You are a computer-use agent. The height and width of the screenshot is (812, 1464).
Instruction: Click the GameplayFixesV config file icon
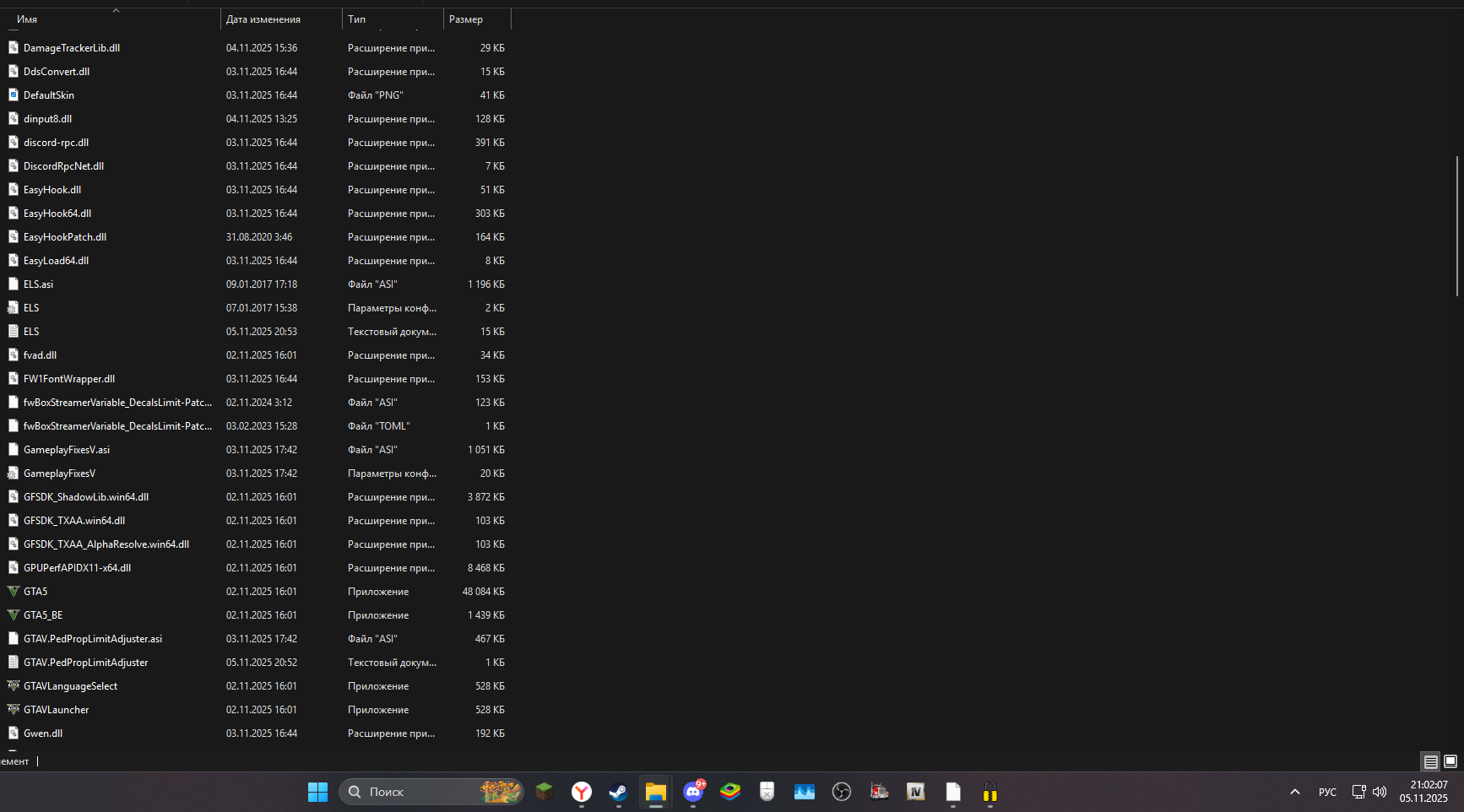point(14,474)
